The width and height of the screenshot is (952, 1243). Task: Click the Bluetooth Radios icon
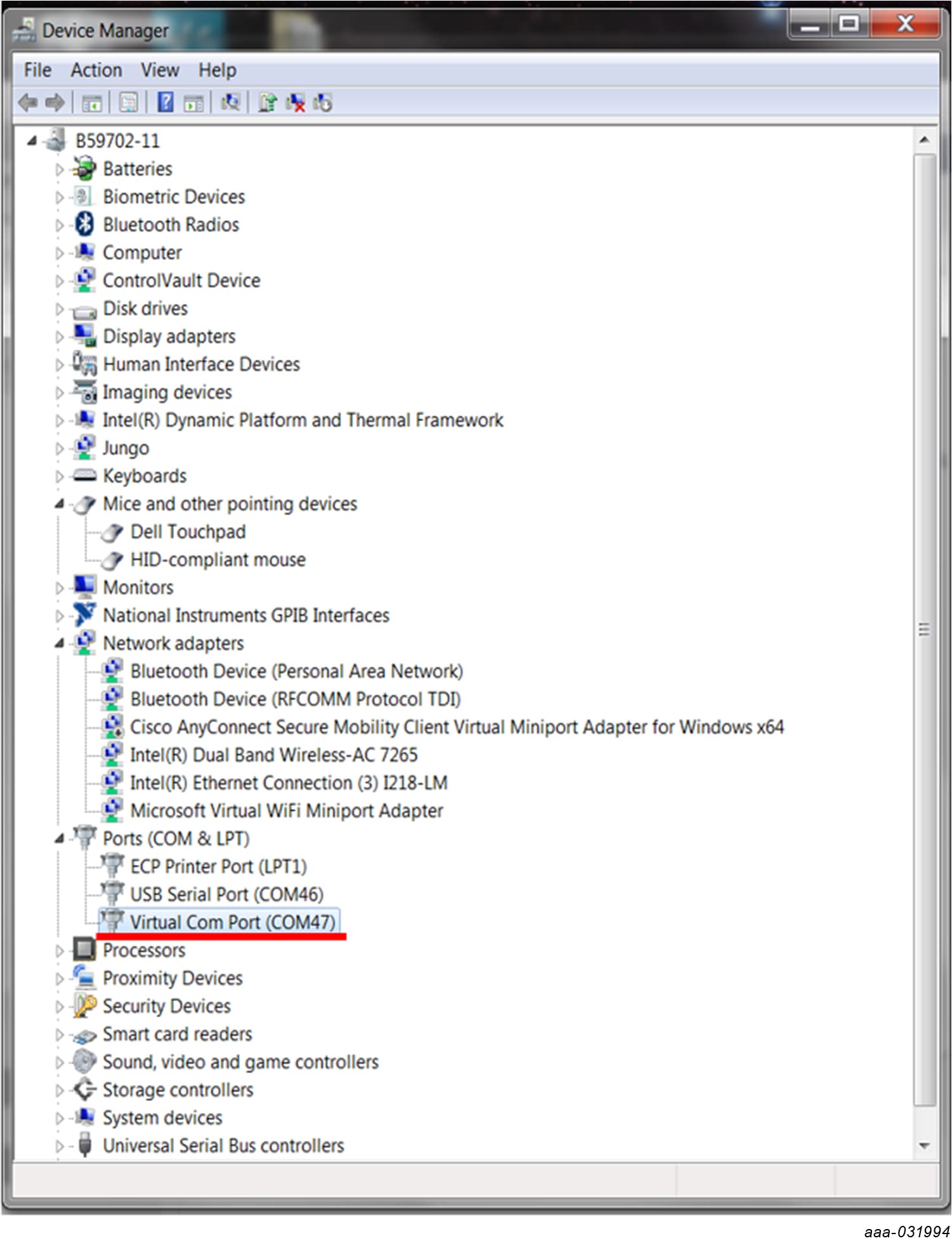coord(84,225)
